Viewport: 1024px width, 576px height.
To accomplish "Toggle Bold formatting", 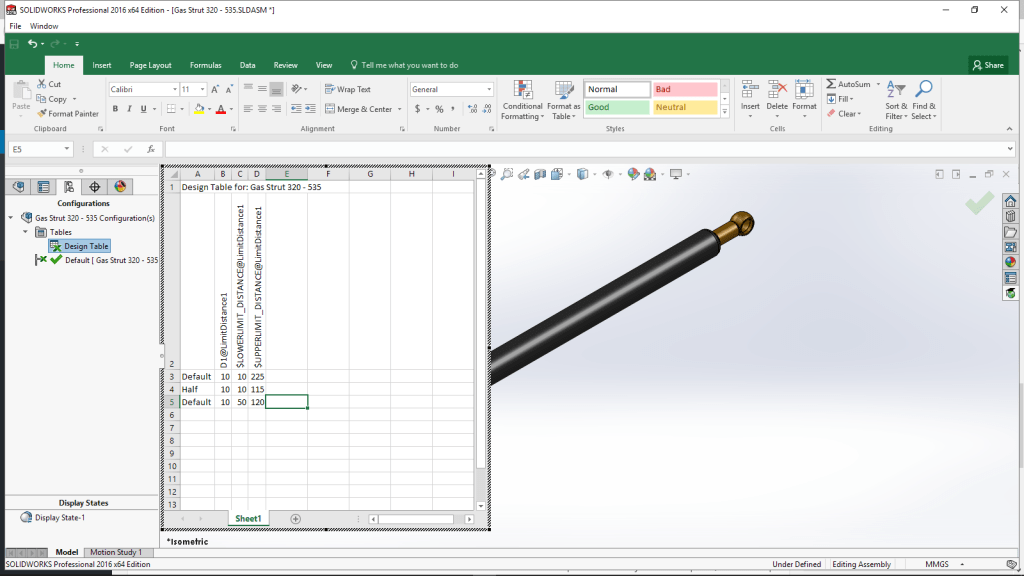I will tap(115, 109).
